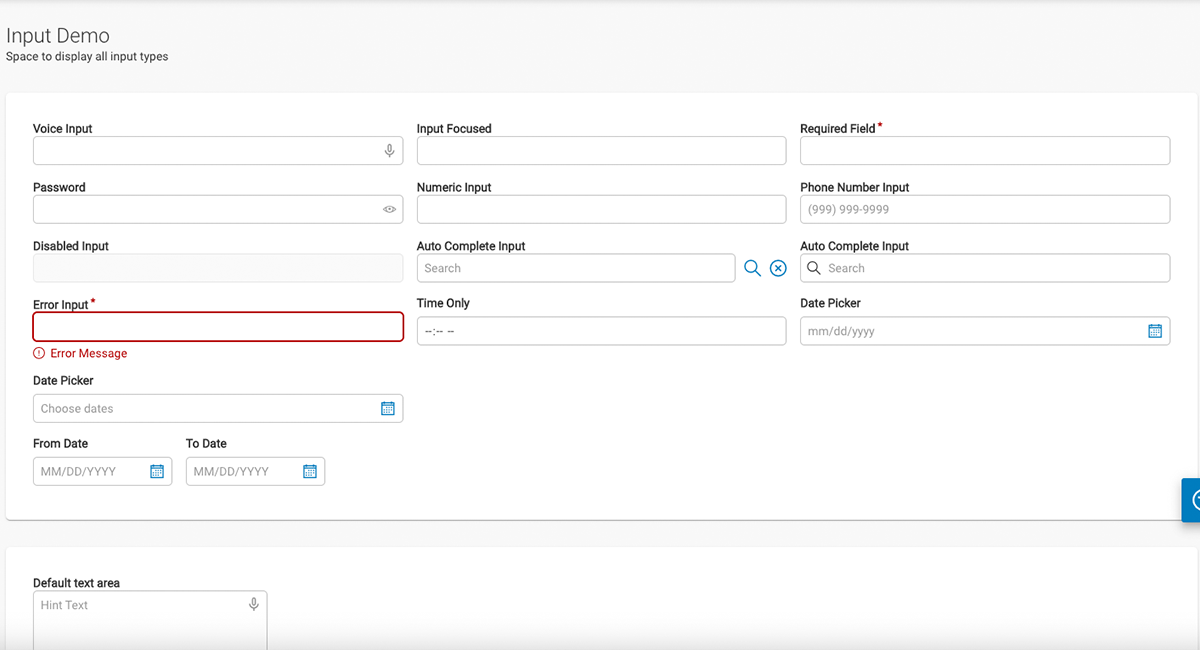The image size is (1200, 650).
Task: Focus the Numeric Input field
Action: (x=601, y=210)
